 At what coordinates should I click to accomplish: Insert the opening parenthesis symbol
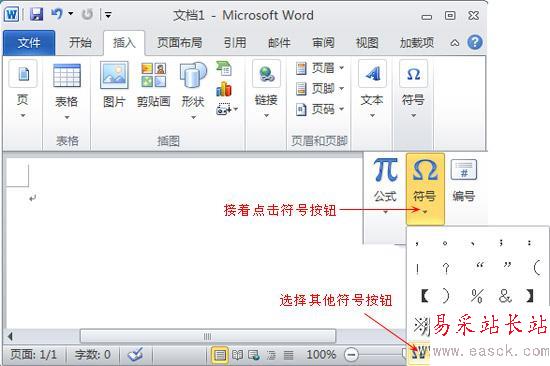pos(537,268)
